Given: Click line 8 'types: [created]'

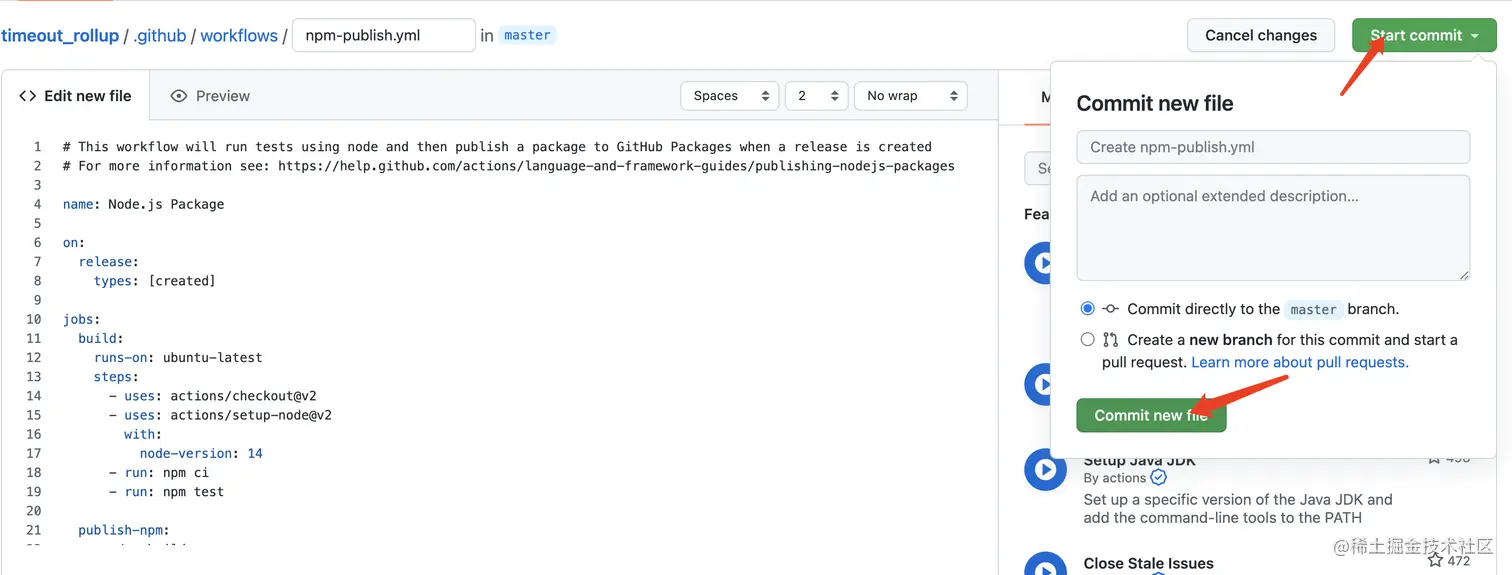Looking at the screenshot, I should [154, 281].
